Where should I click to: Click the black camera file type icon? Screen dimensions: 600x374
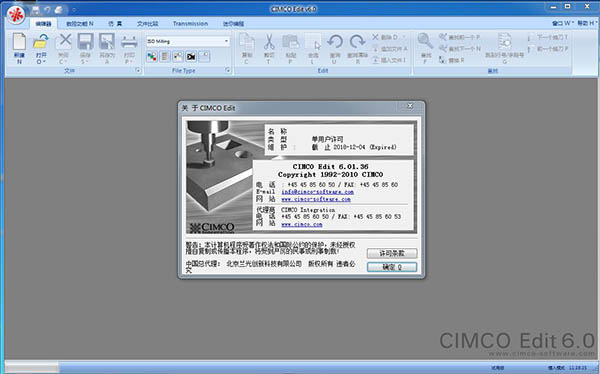pos(191,57)
